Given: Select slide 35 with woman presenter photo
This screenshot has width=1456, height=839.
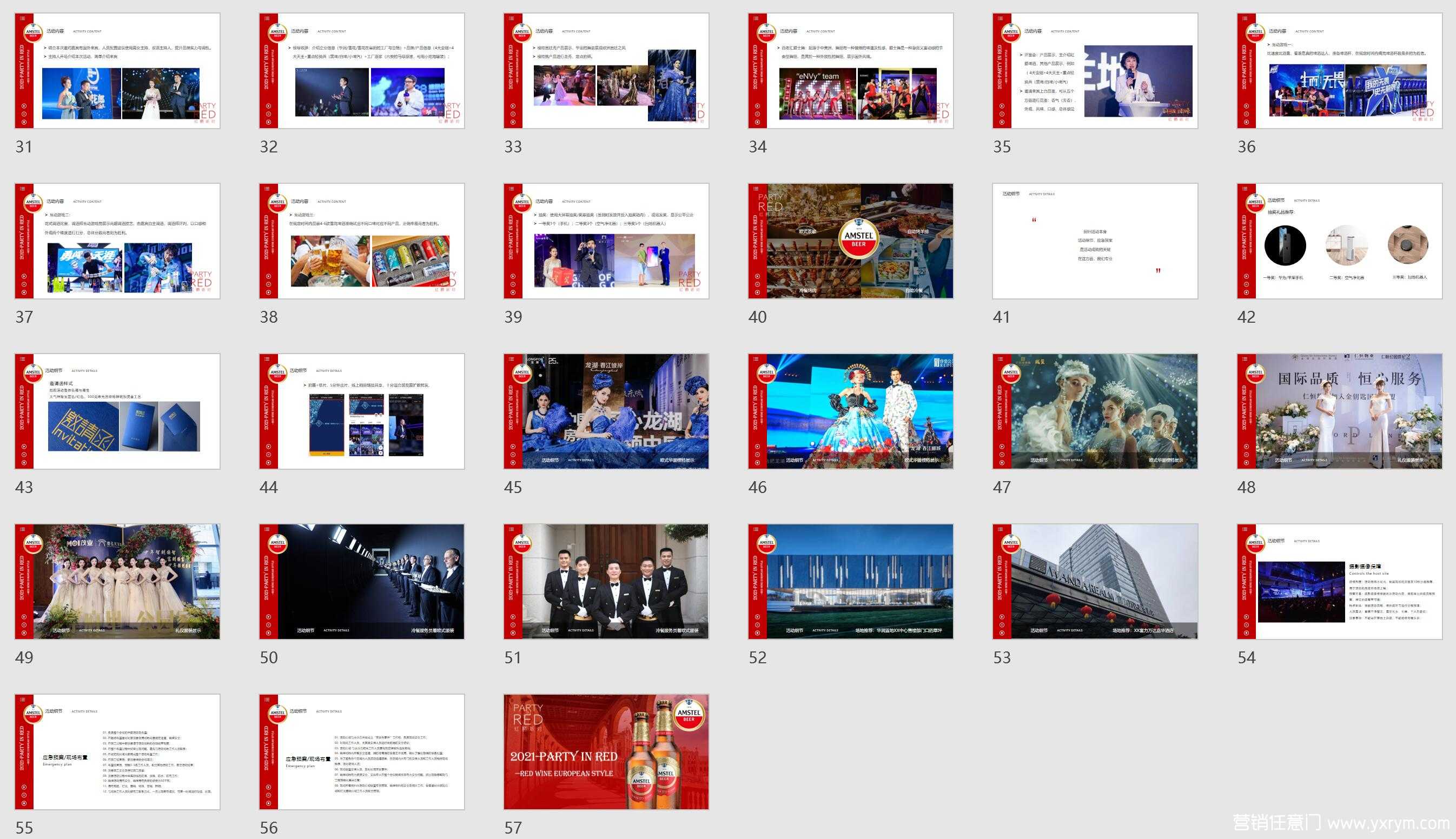Looking at the screenshot, I should 1095,71.
